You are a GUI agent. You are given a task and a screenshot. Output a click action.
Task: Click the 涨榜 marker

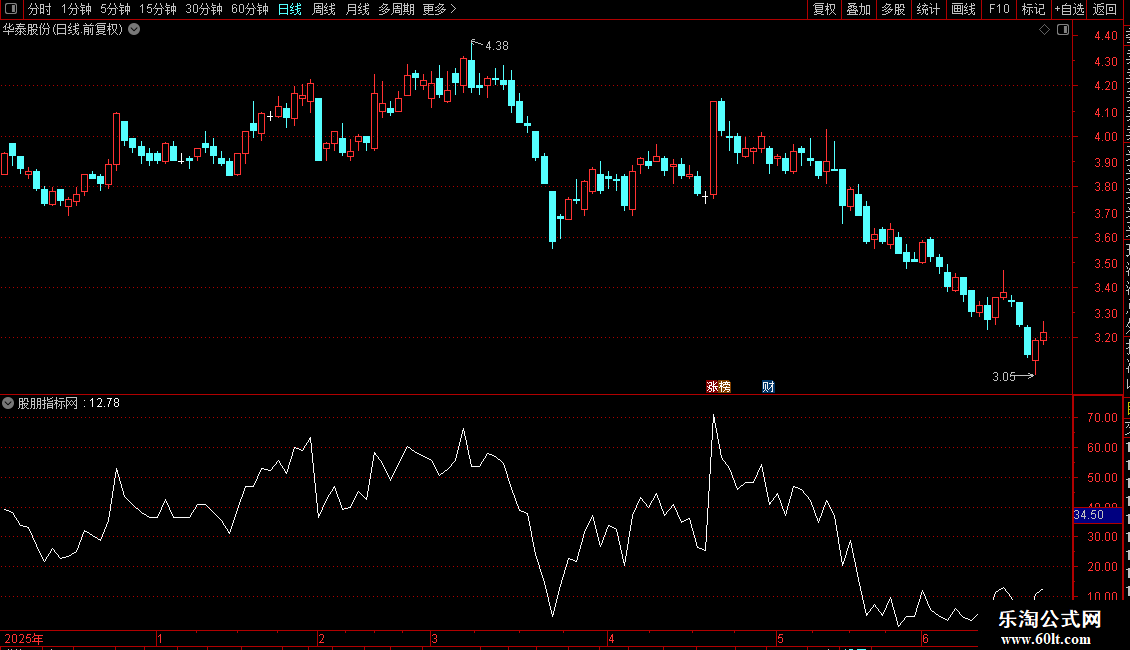(x=719, y=387)
